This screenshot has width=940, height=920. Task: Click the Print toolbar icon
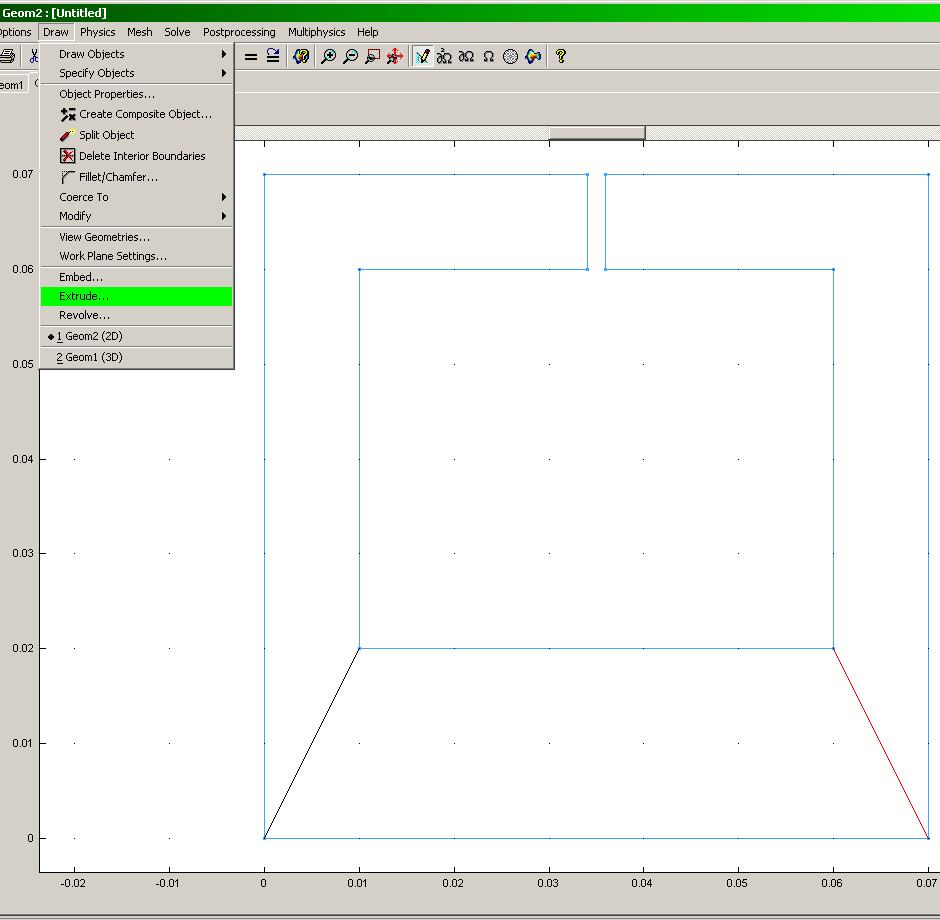point(7,56)
